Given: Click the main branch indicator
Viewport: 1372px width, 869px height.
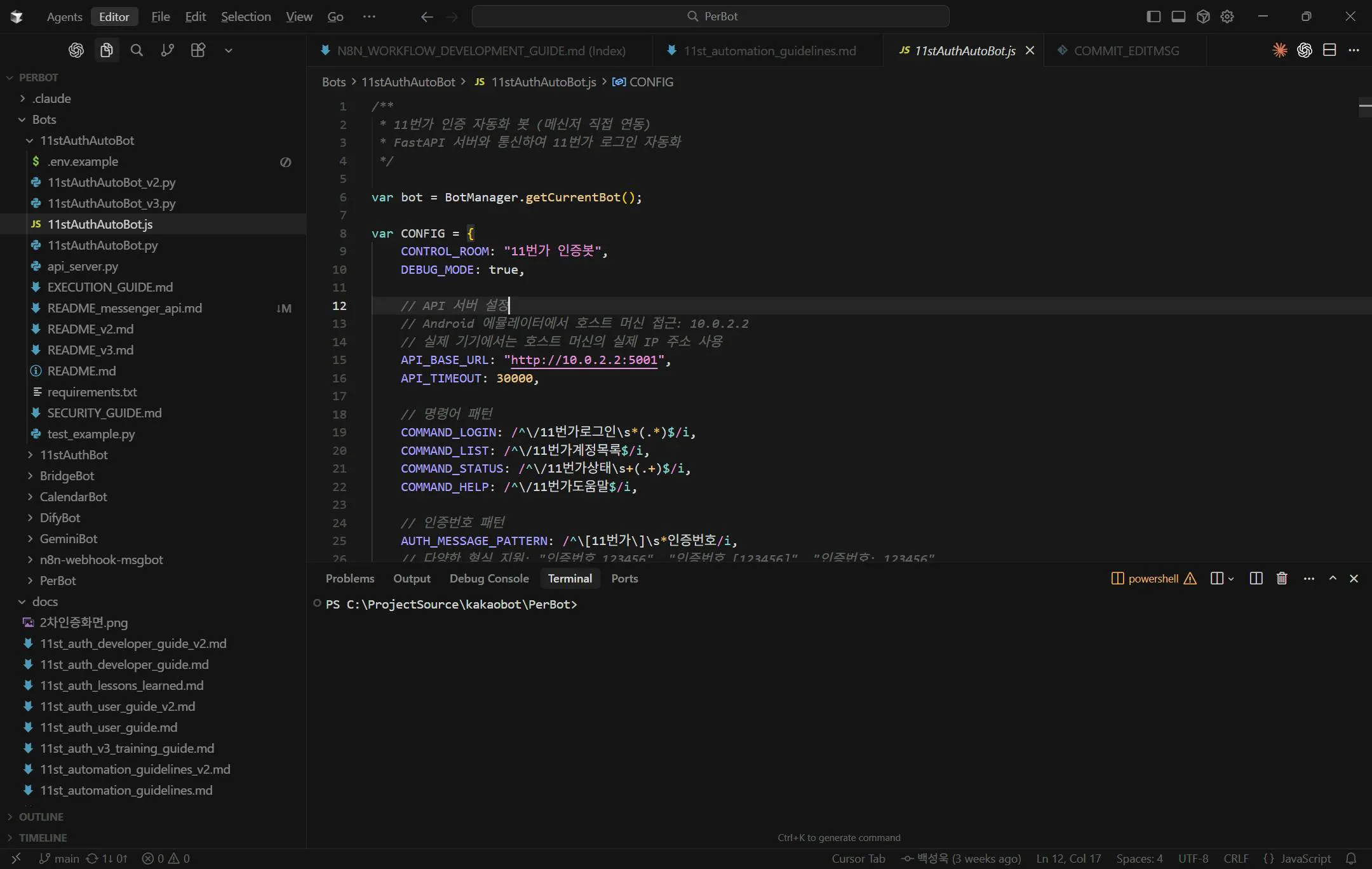Looking at the screenshot, I should pyautogui.click(x=60, y=858).
